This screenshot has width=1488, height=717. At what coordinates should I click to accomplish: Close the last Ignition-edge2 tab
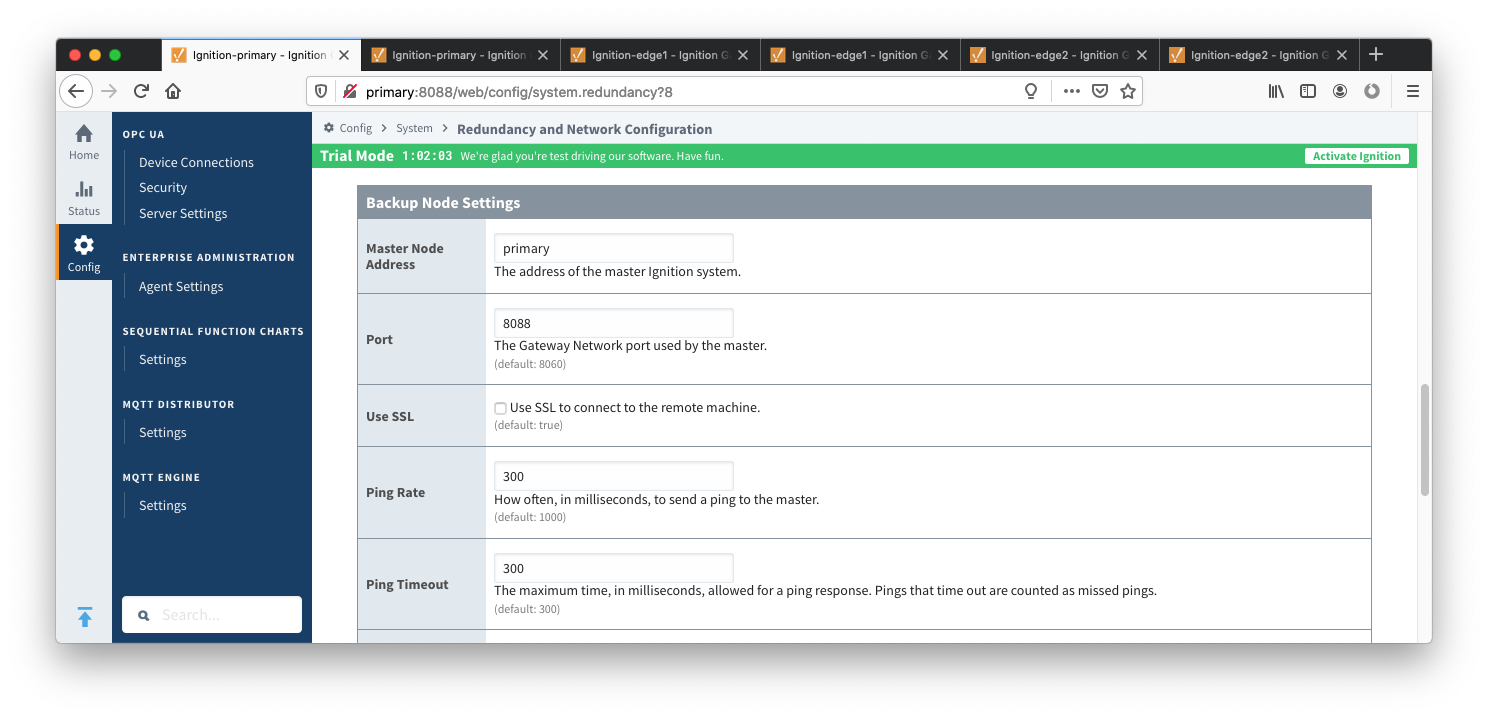coord(1342,55)
